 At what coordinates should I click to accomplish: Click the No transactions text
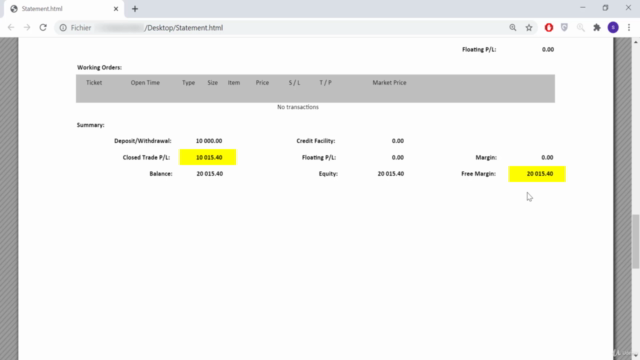pyautogui.click(x=298, y=107)
